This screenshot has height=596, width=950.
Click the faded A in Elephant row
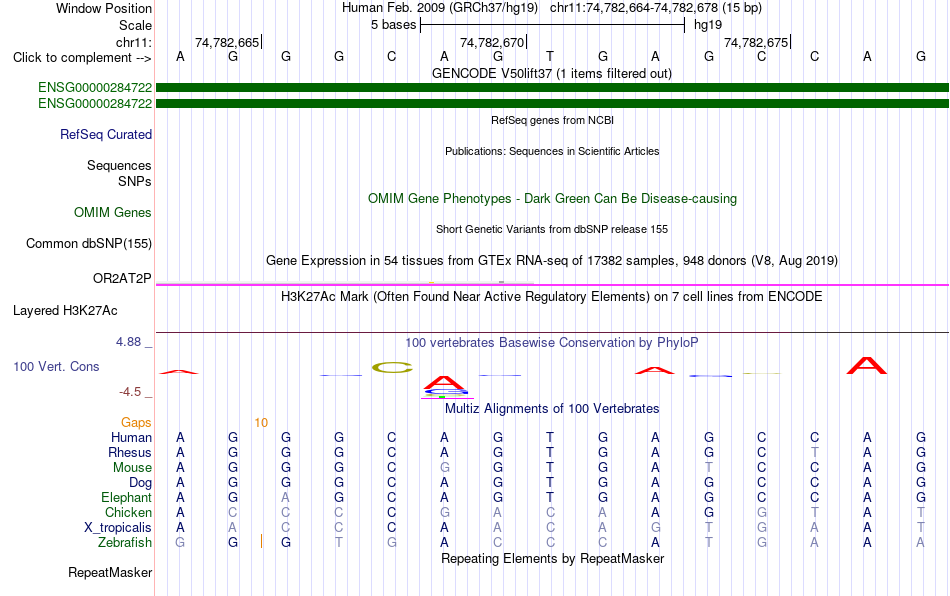click(285, 497)
